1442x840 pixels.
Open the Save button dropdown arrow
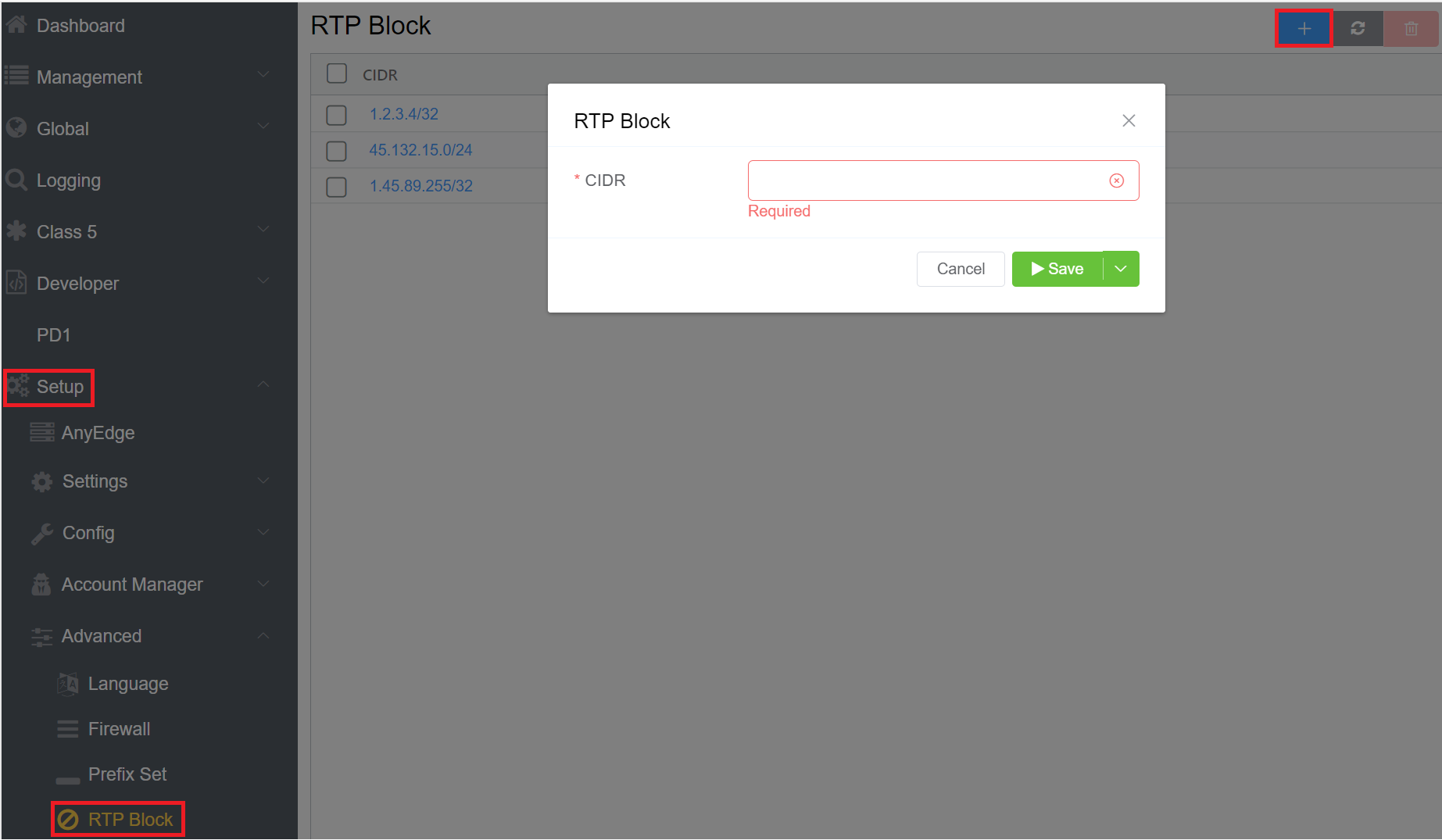(x=1121, y=269)
